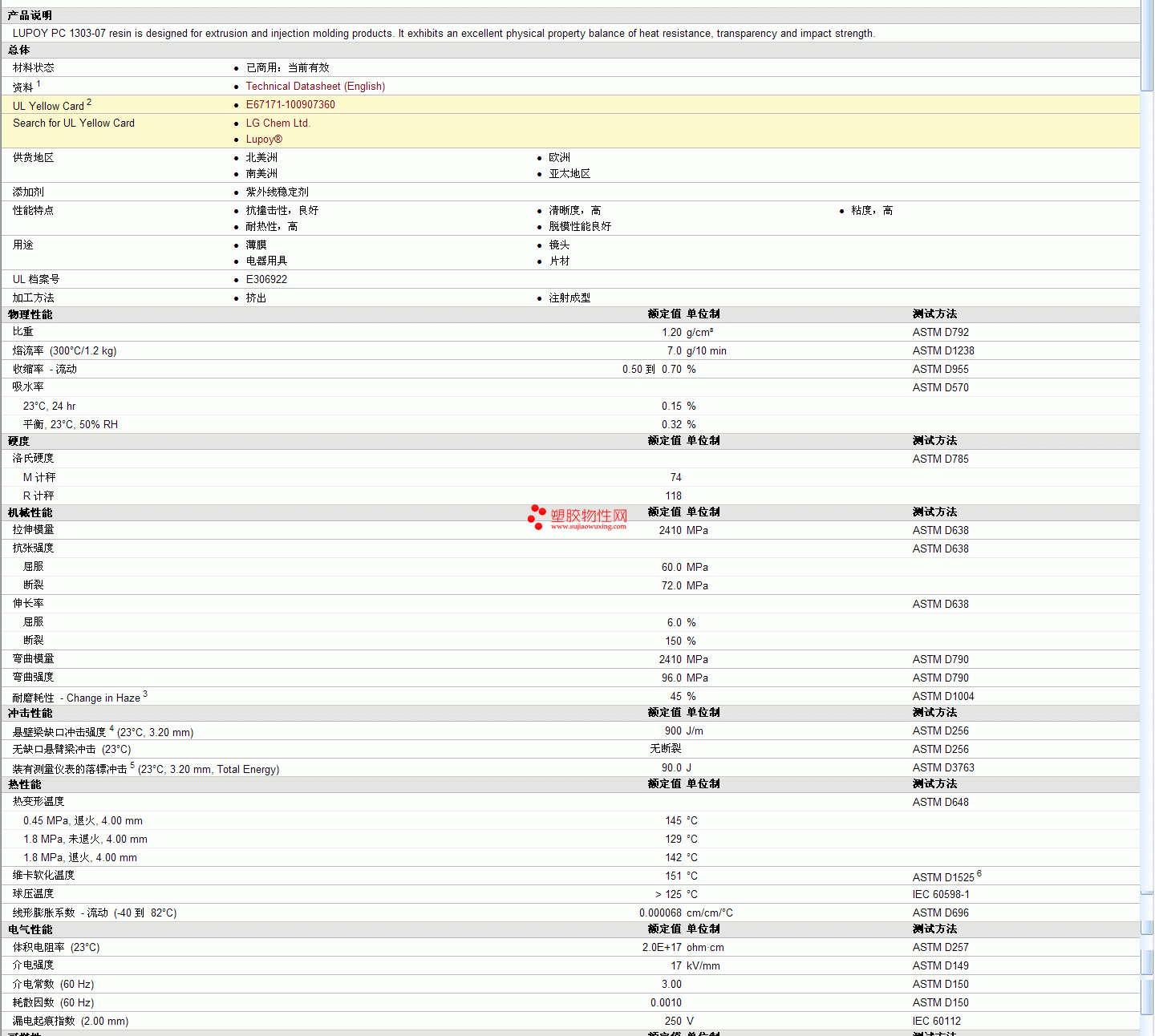
Task: Click the > 125 °C ball pressure value
Action: pos(676,894)
